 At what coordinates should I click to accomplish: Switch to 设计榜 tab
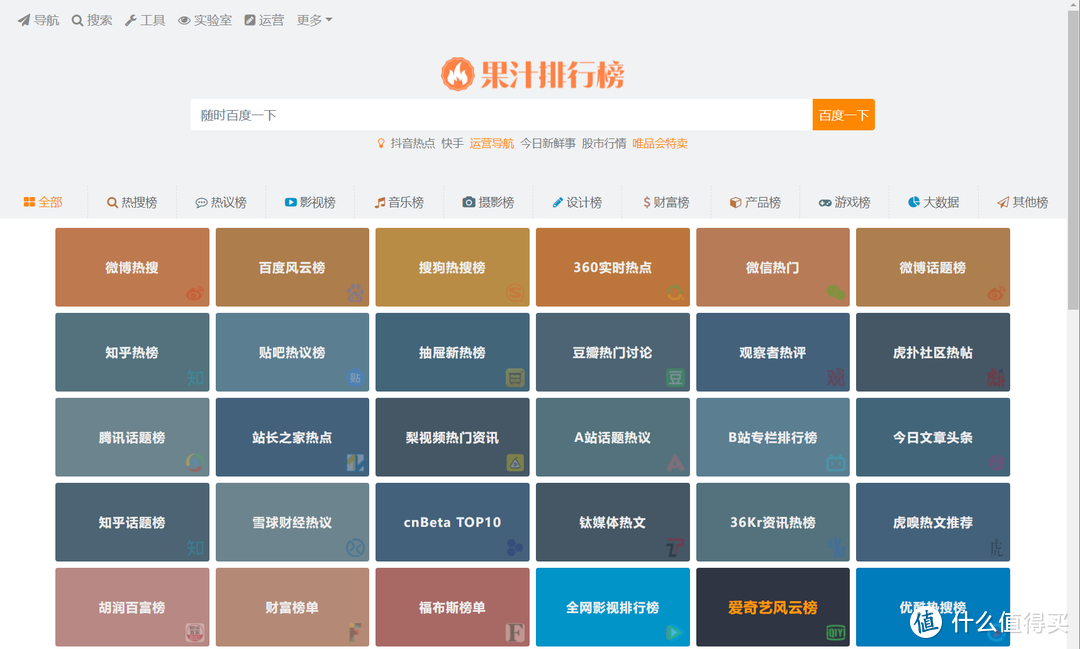point(577,202)
